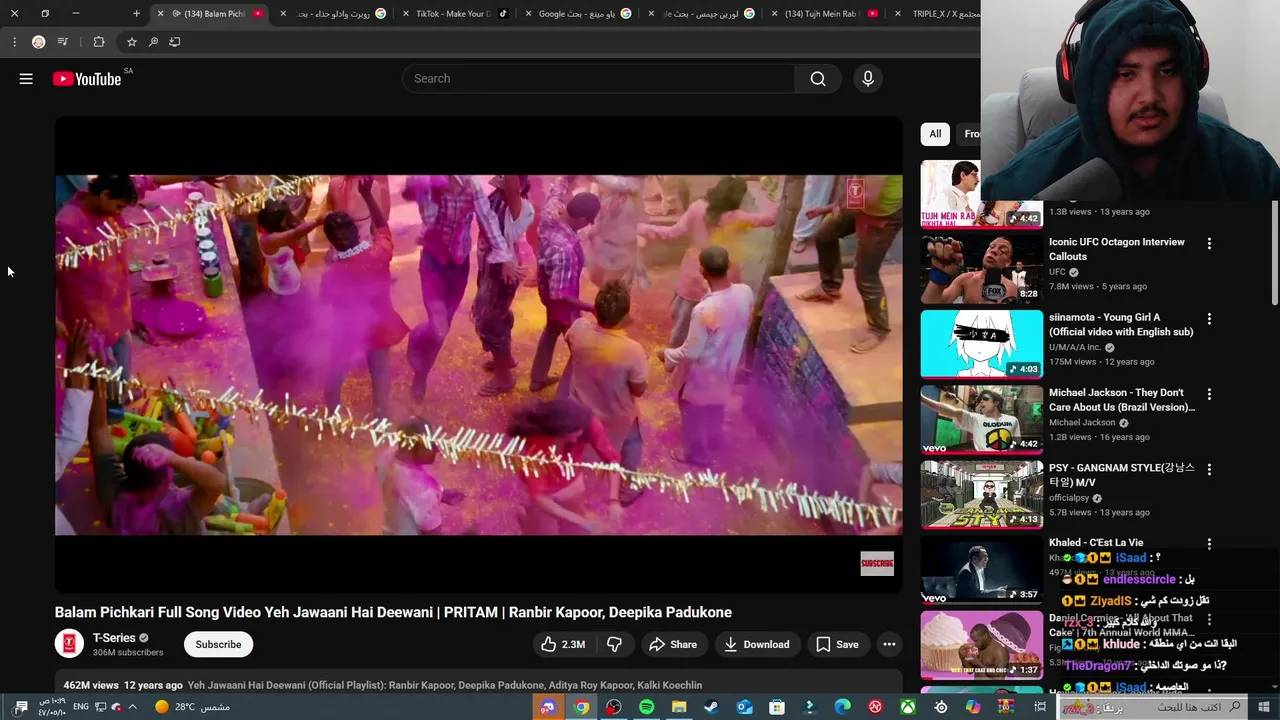Open PSY GANGNAM STYLE video title

(1121, 475)
